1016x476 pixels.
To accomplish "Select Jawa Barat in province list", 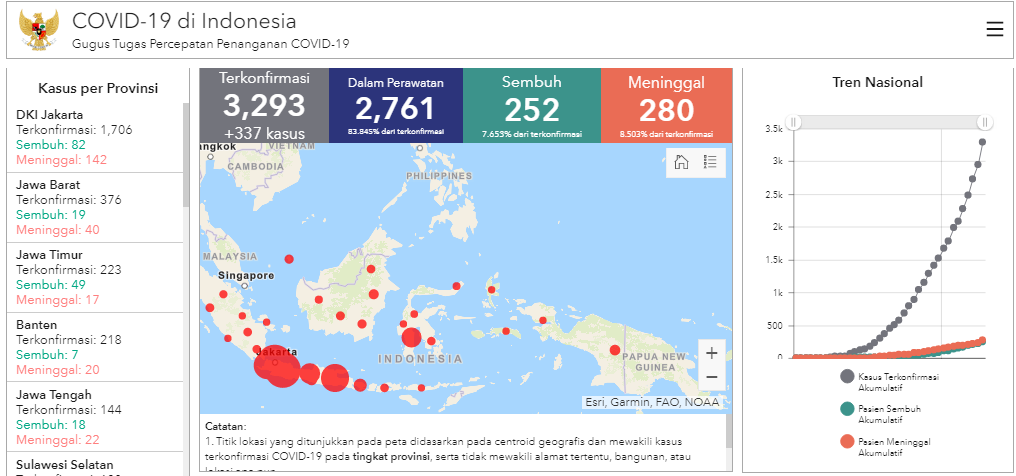I will (x=95, y=207).
